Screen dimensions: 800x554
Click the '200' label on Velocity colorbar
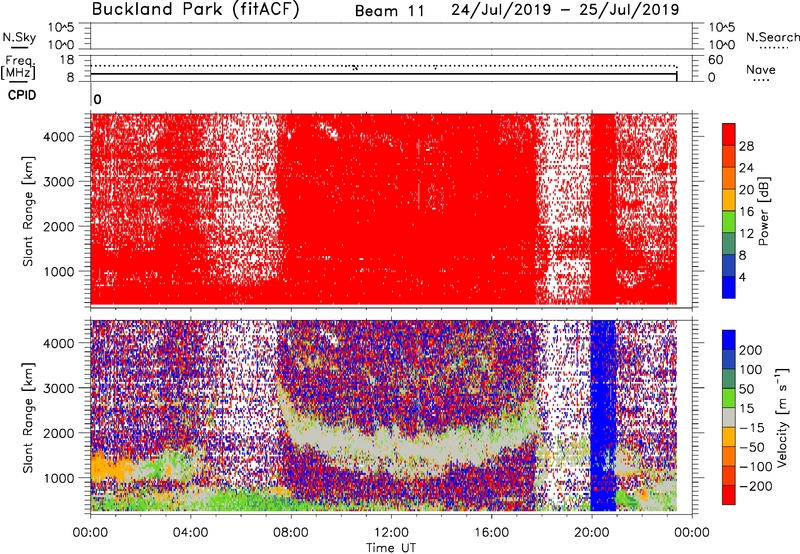751,350
